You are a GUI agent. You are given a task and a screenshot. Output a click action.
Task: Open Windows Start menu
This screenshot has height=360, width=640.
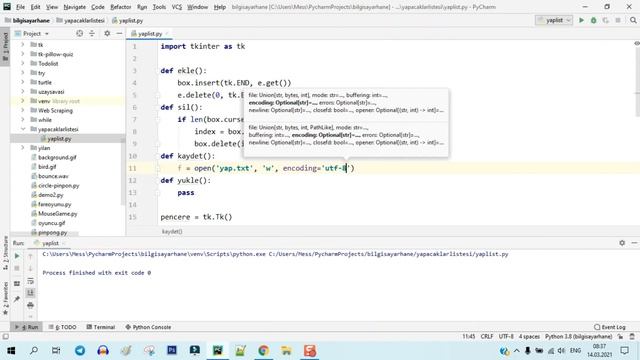(11, 351)
